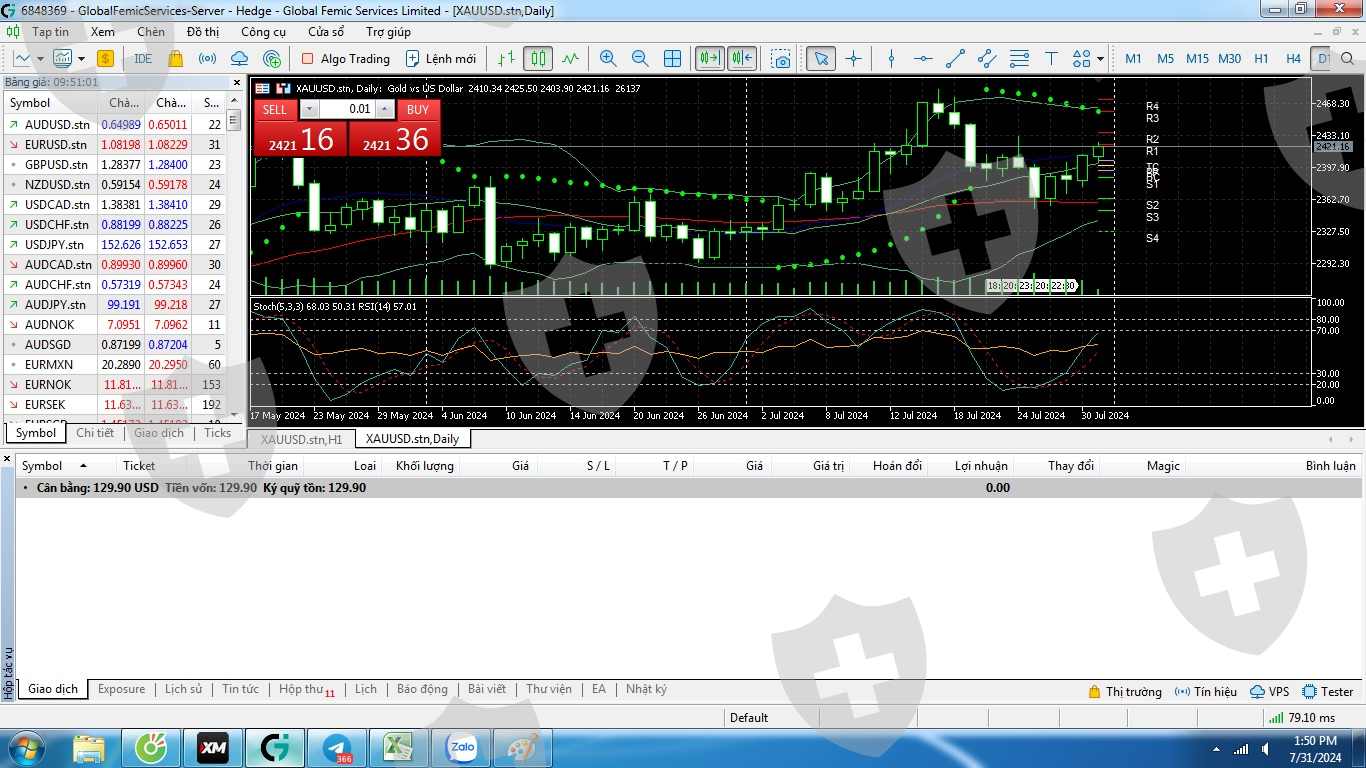
Task: Switch to bar chart display
Action: pos(506,59)
